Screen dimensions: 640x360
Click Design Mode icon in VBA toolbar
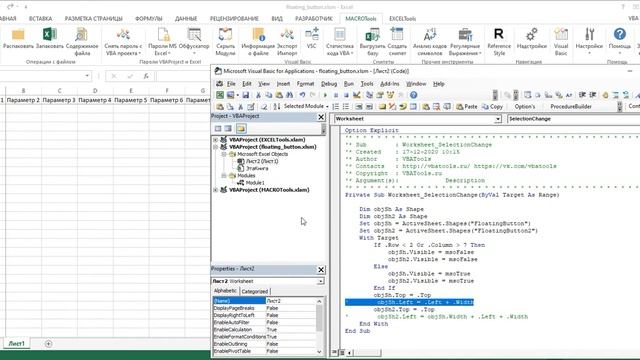click(x=356, y=95)
